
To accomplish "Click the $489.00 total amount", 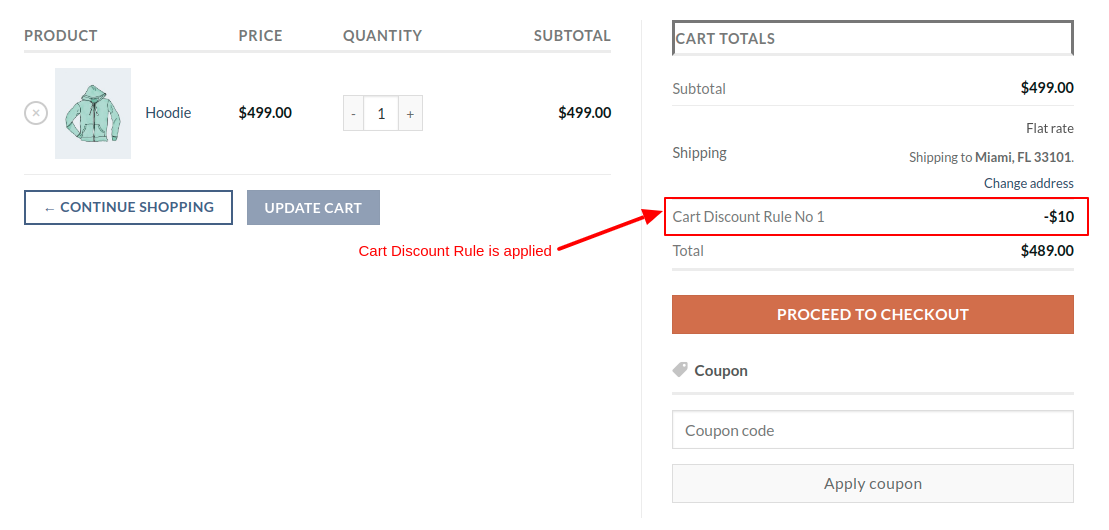I will 1047,251.
